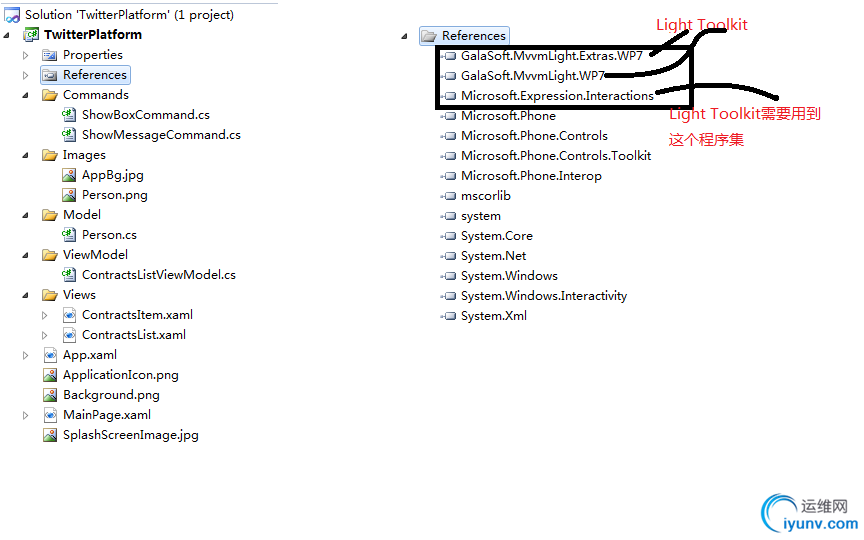Click the Model folder icon

point(50,215)
